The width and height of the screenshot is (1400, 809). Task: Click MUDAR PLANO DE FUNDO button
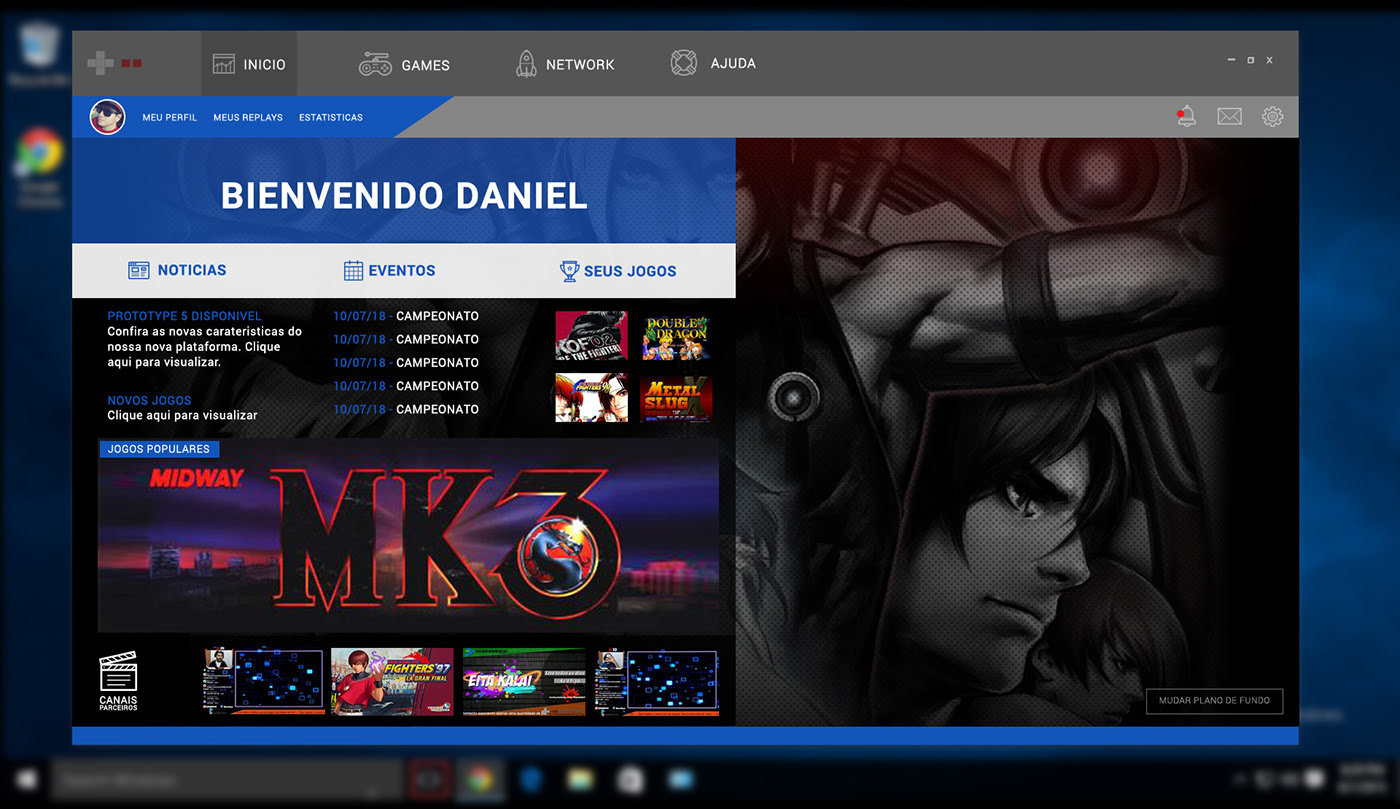[x=1214, y=701]
